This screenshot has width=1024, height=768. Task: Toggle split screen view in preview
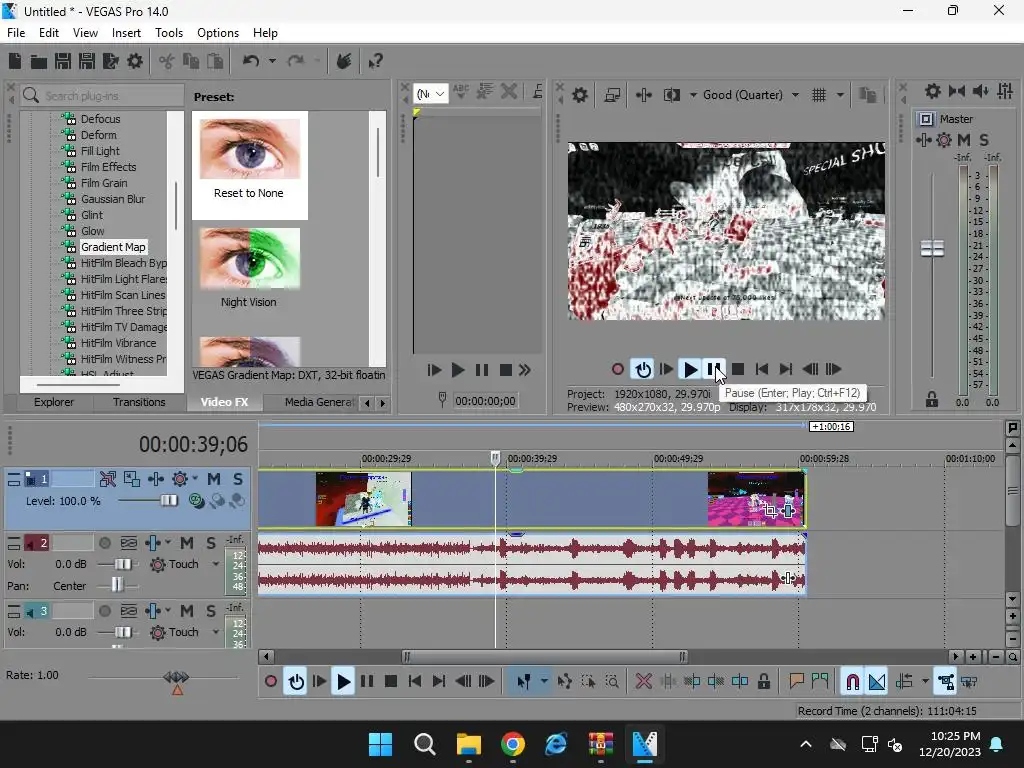(x=671, y=95)
